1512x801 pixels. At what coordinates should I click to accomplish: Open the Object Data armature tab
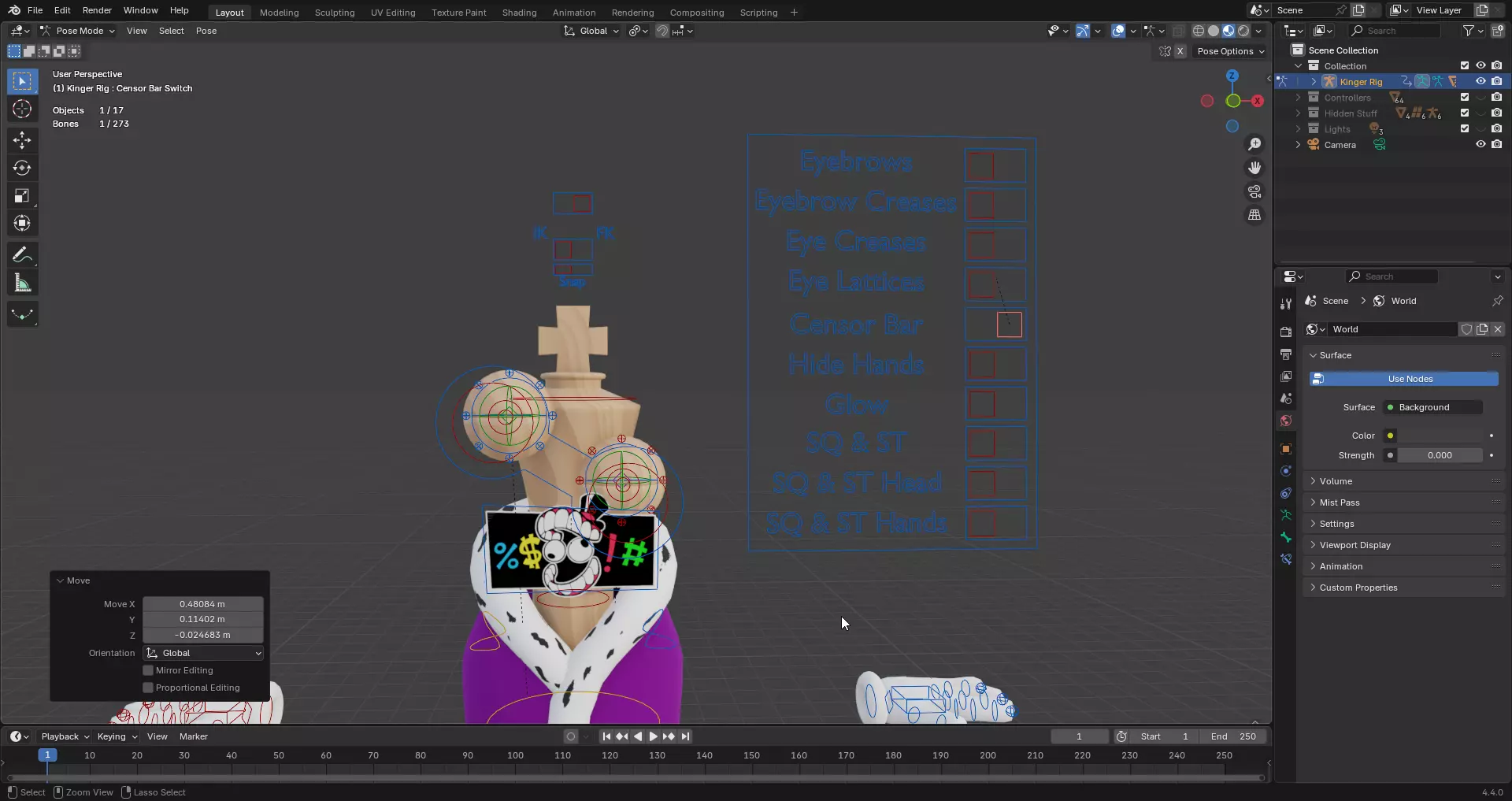(x=1286, y=515)
